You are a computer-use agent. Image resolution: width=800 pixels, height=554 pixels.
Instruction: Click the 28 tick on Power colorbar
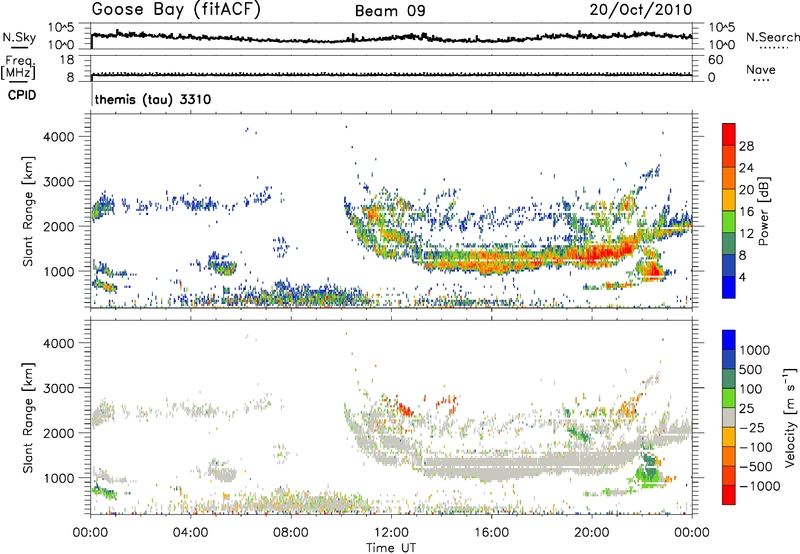coord(746,146)
